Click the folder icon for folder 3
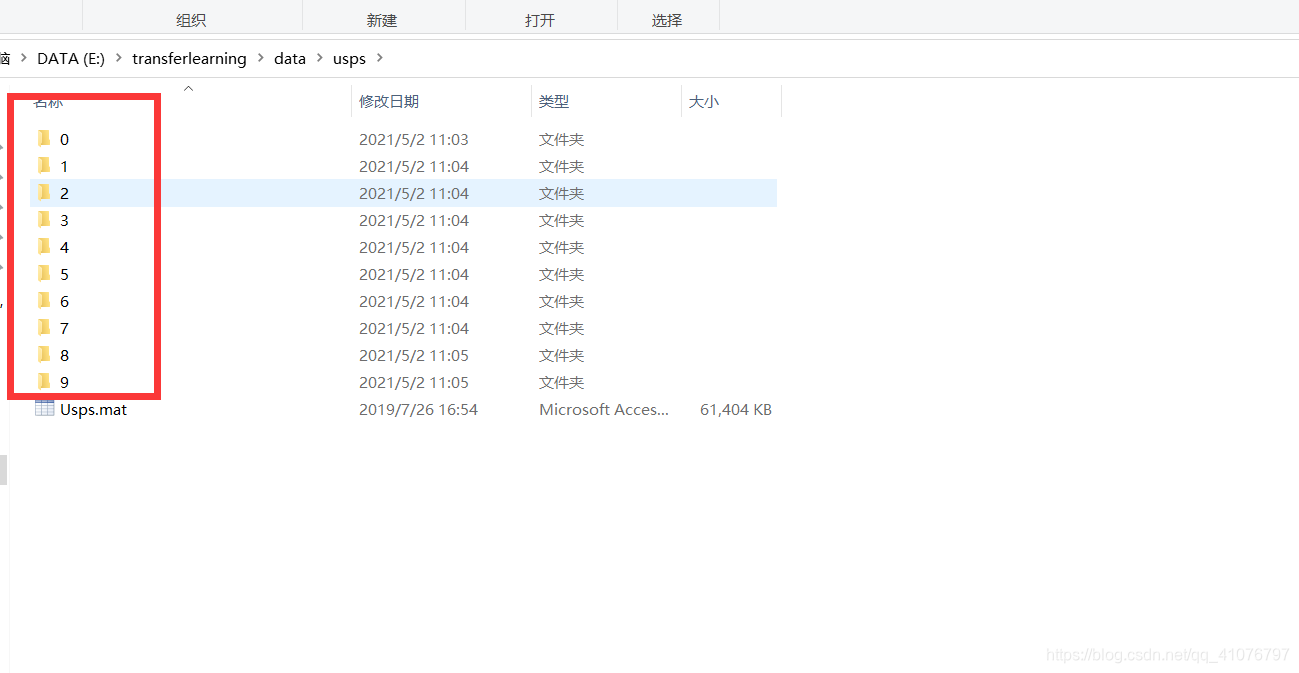 [44, 219]
